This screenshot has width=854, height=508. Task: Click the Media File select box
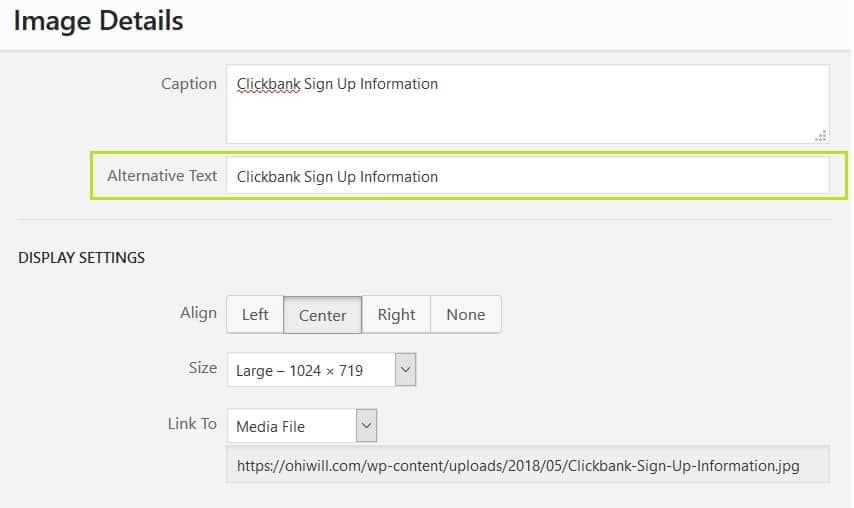click(302, 426)
